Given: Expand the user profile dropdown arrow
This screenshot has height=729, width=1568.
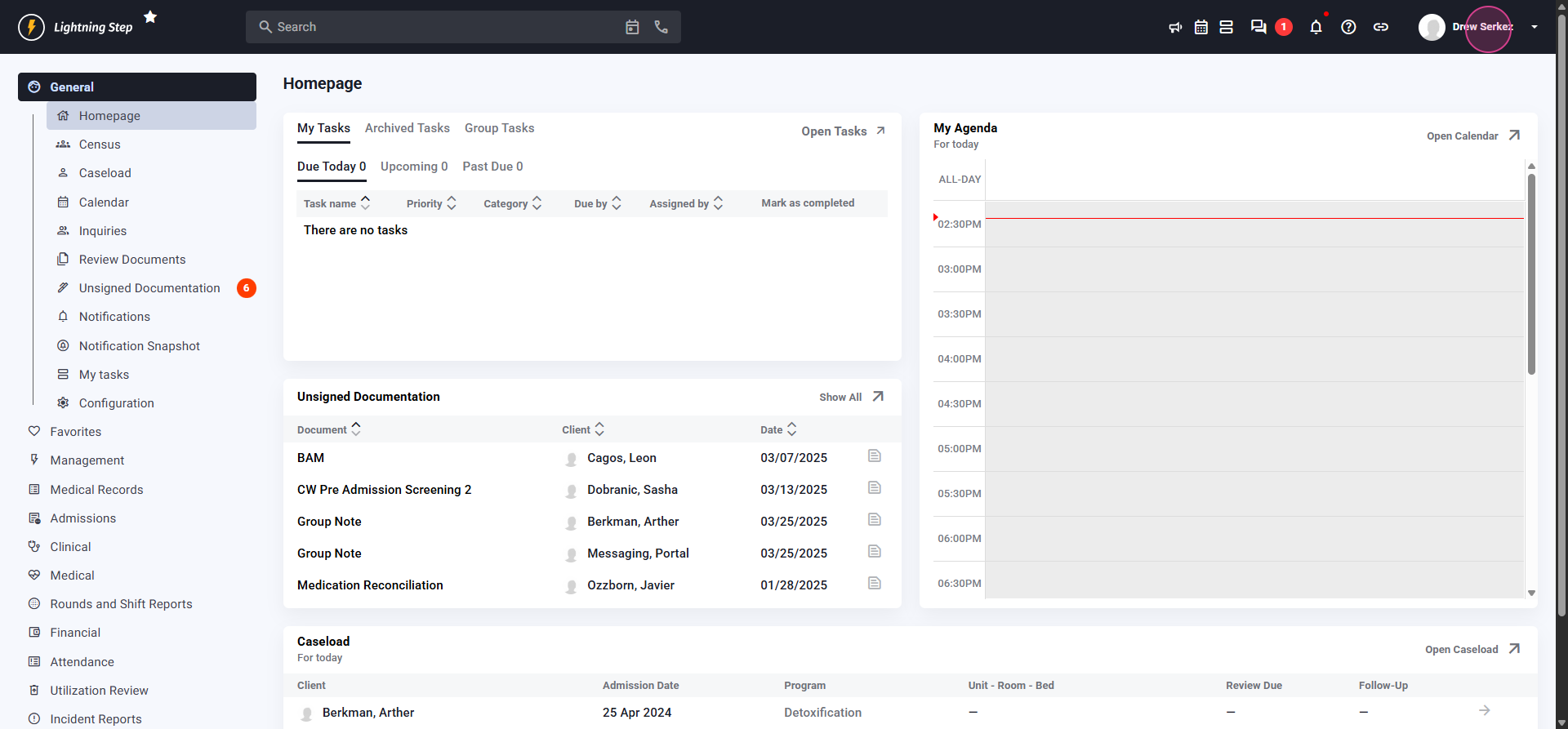Looking at the screenshot, I should (x=1535, y=27).
